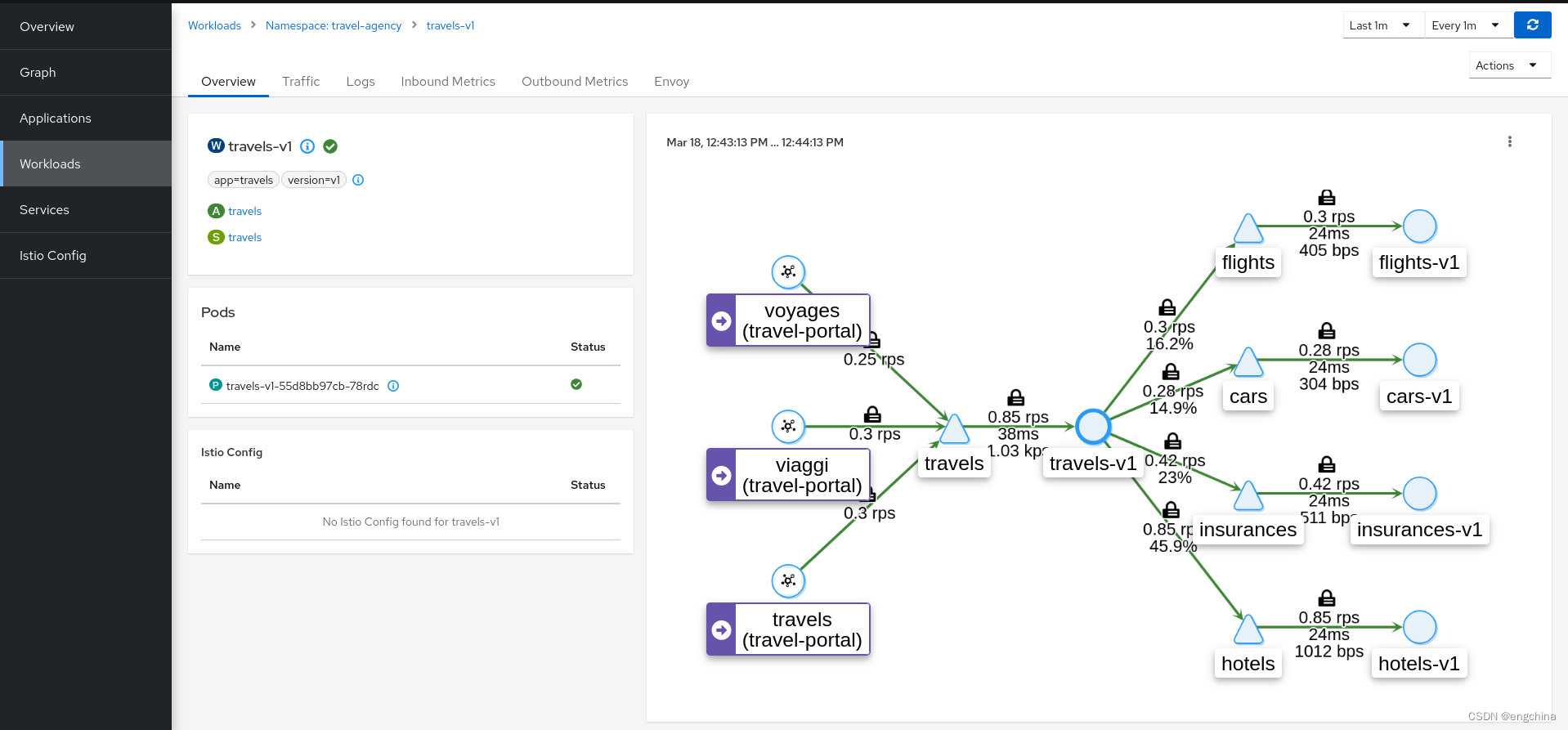Click info icon beside the version=v1 label
Screen dimensions: 1568x730
coord(358,180)
